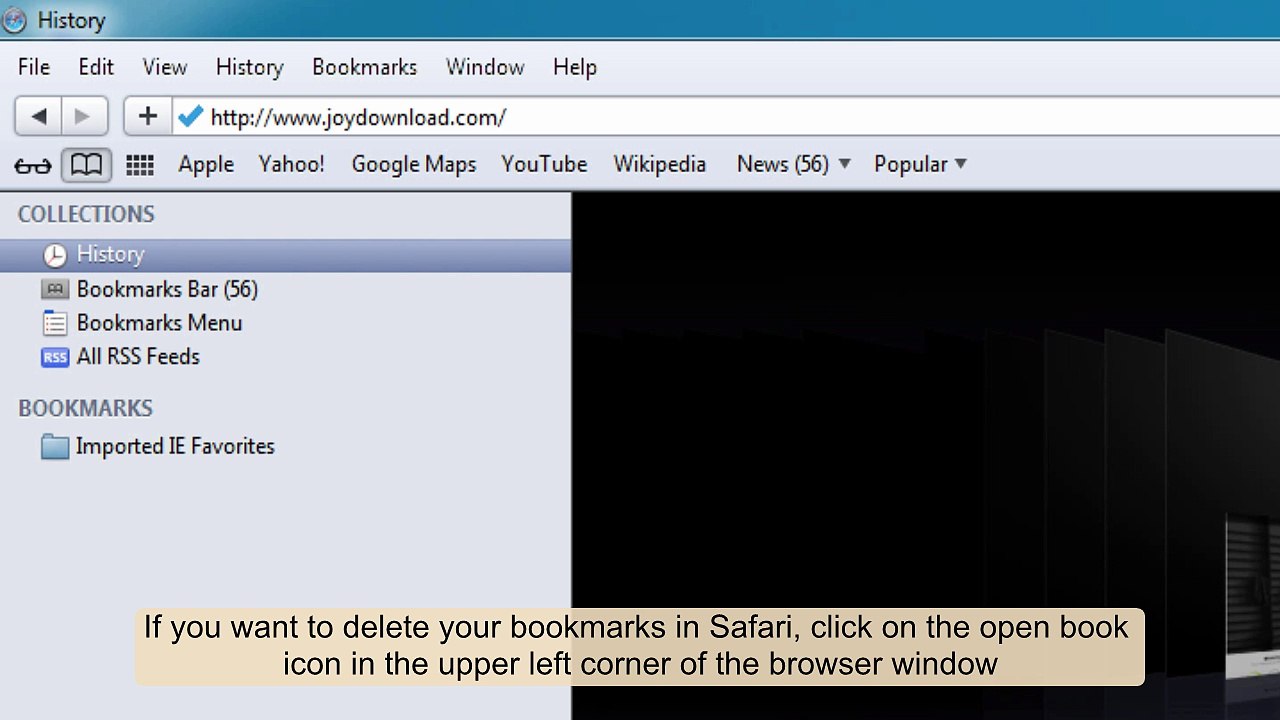Toggle the open book bookmarks icon
The width and height of the screenshot is (1280, 720).
click(x=86, y=164)
